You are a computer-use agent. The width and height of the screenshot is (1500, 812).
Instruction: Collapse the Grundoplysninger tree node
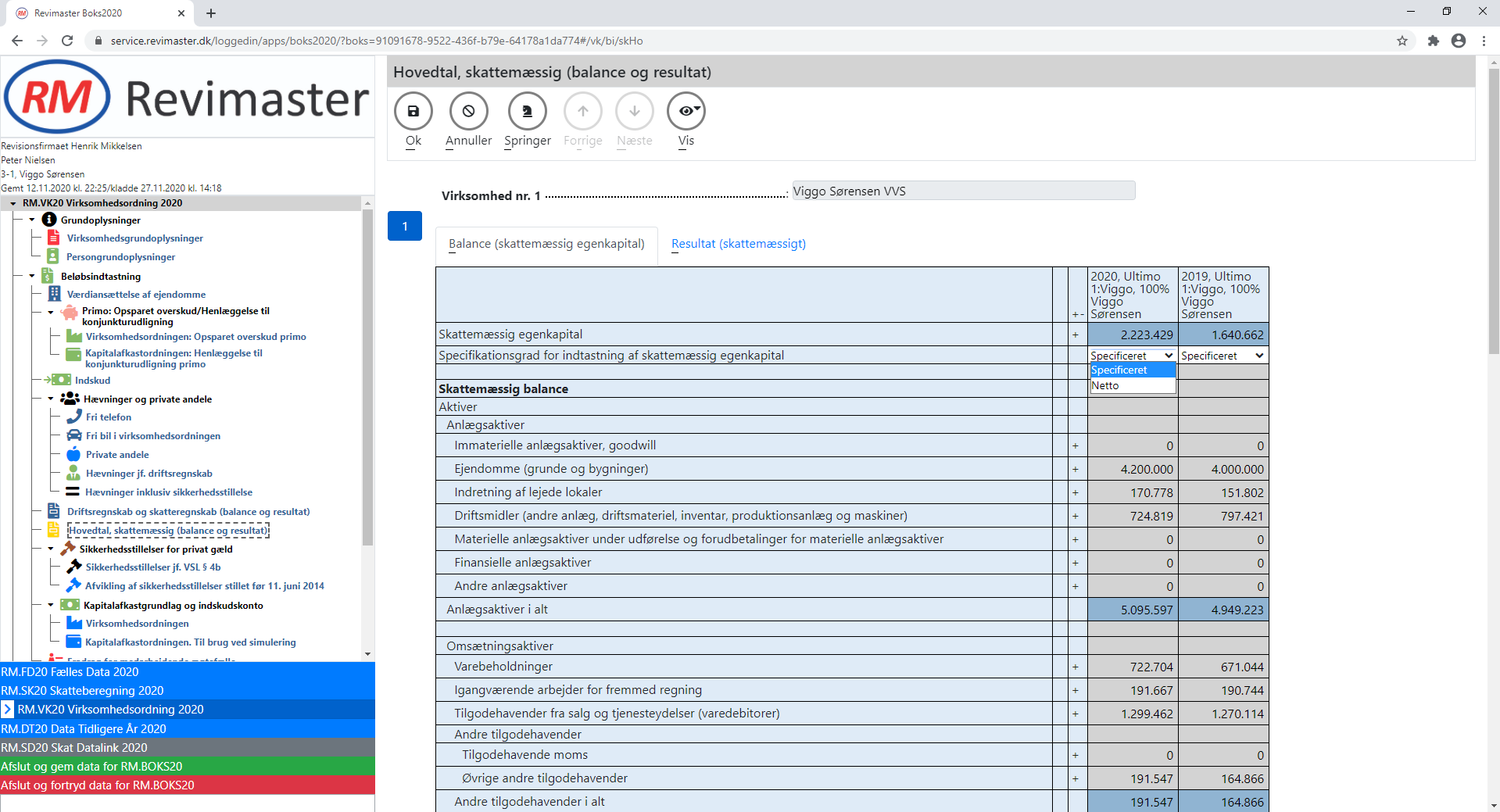(32, 220)
